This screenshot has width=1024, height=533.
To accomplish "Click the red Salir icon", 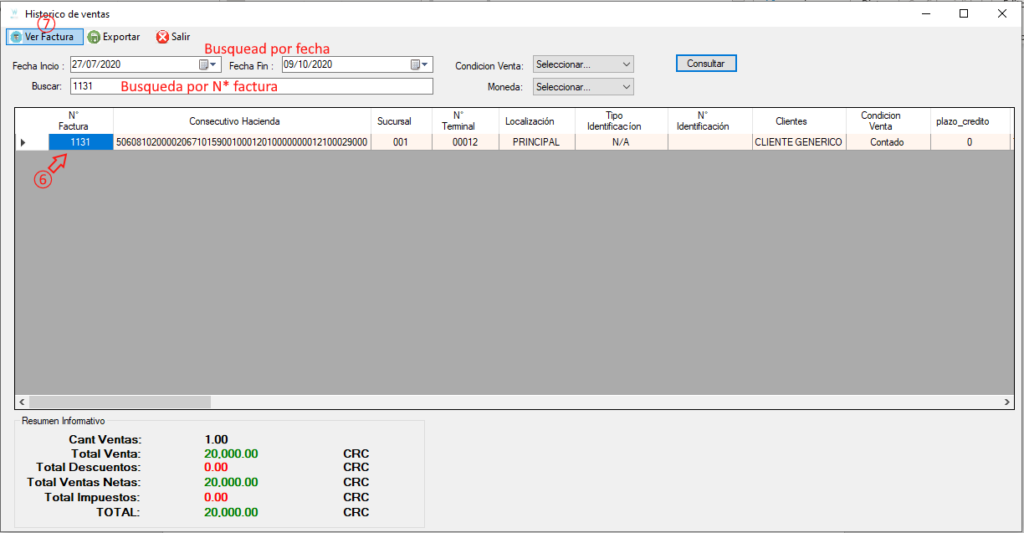I will [x=162, y=37].
